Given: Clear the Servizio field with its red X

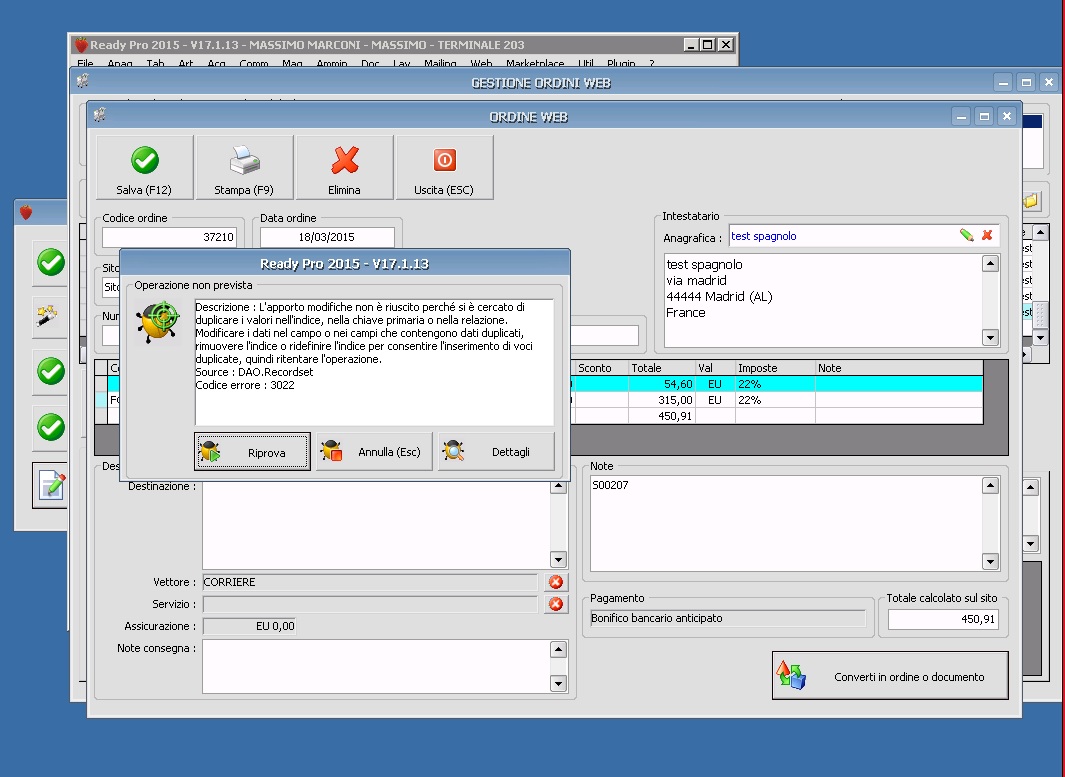Looking at the screenshot, I should 556,604.
